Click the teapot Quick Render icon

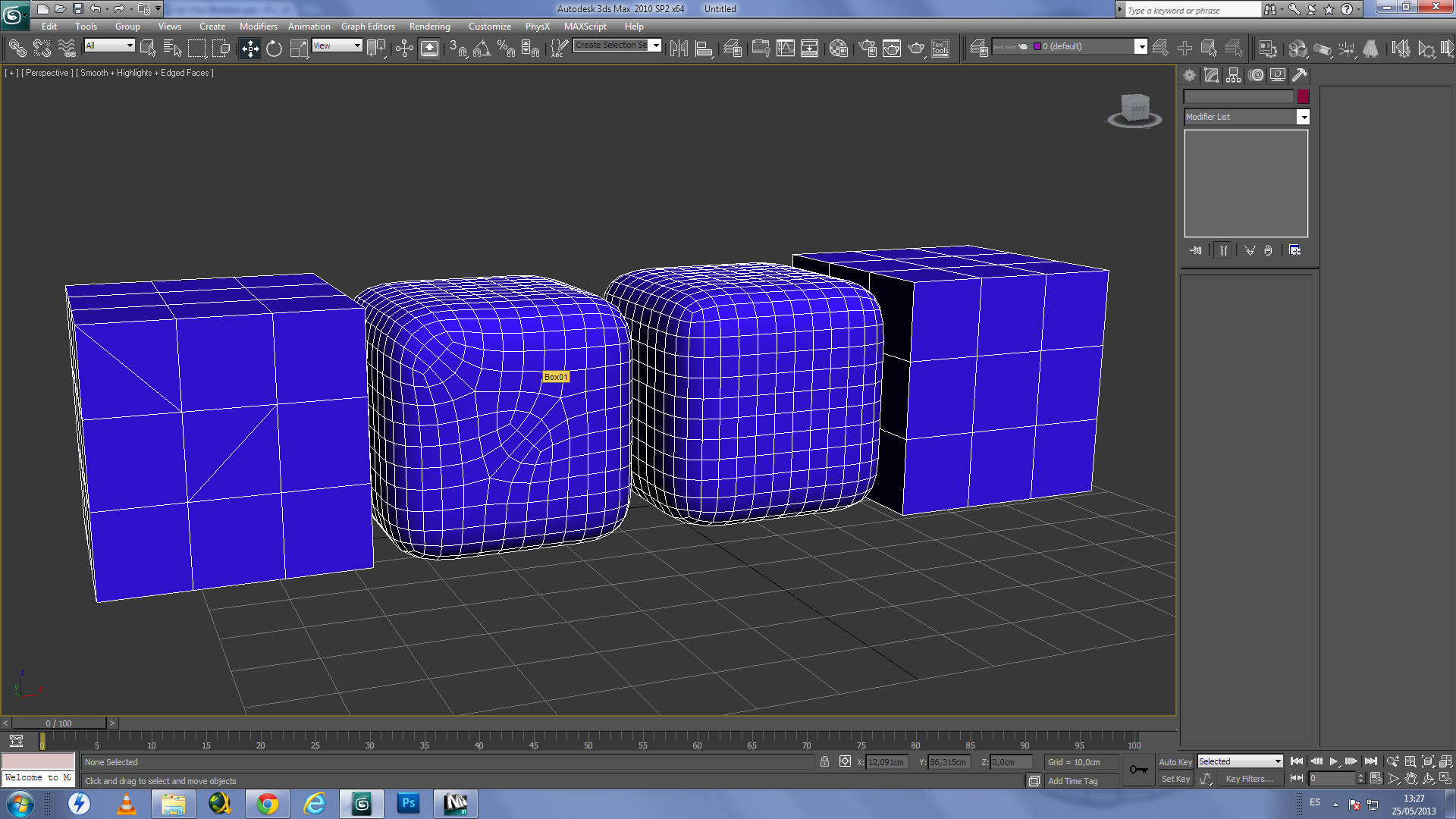click(x=916, y=49)
